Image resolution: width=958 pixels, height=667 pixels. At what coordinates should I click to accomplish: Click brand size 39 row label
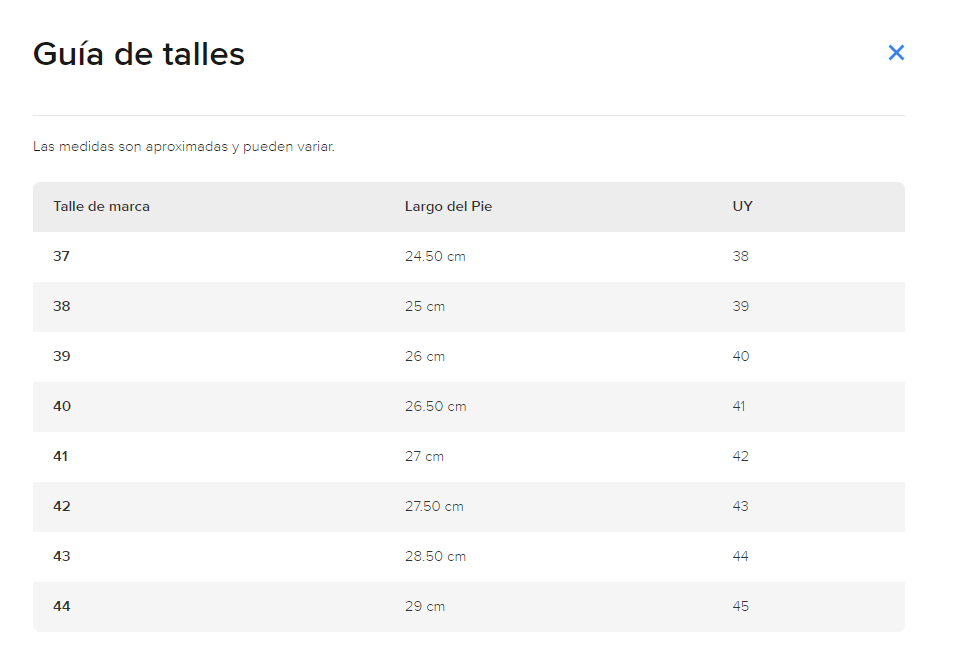coord(62,357)
